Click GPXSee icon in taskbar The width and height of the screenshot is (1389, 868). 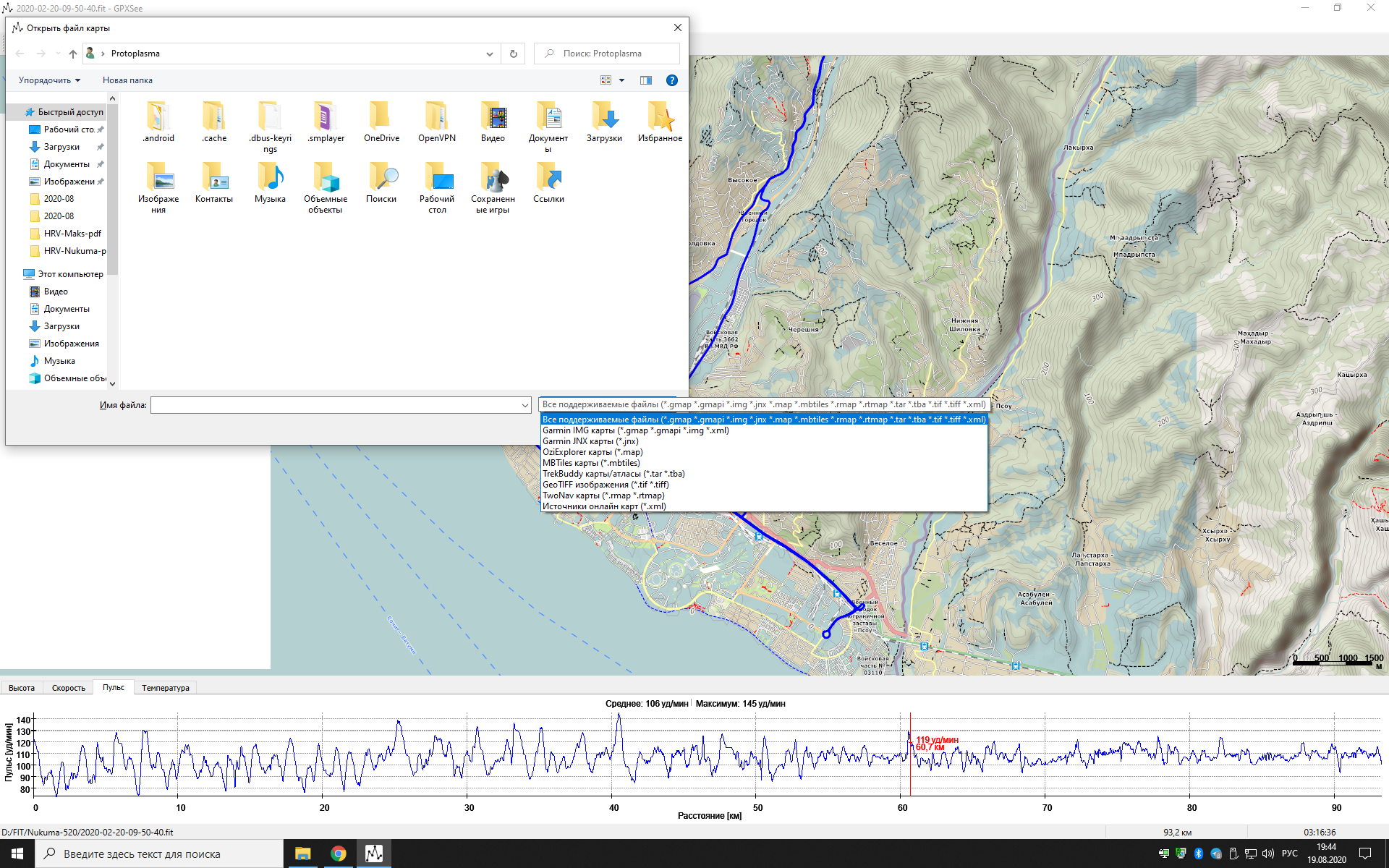coord(373,854)
